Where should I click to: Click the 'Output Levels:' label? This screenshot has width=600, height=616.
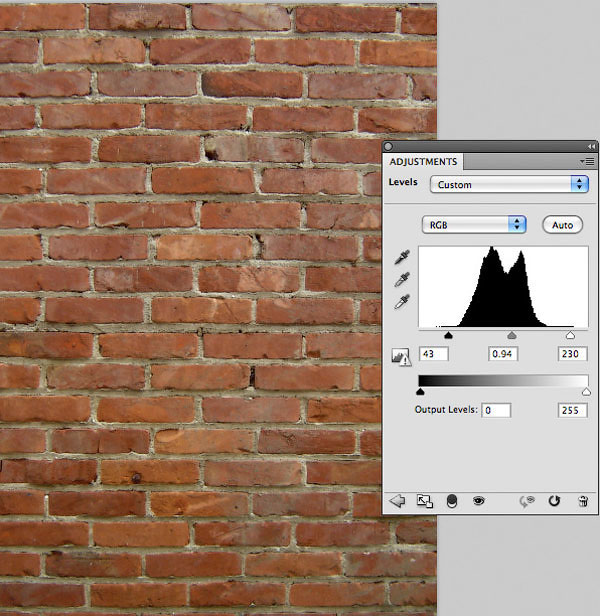pyautogui.click(x=446, y=410)
